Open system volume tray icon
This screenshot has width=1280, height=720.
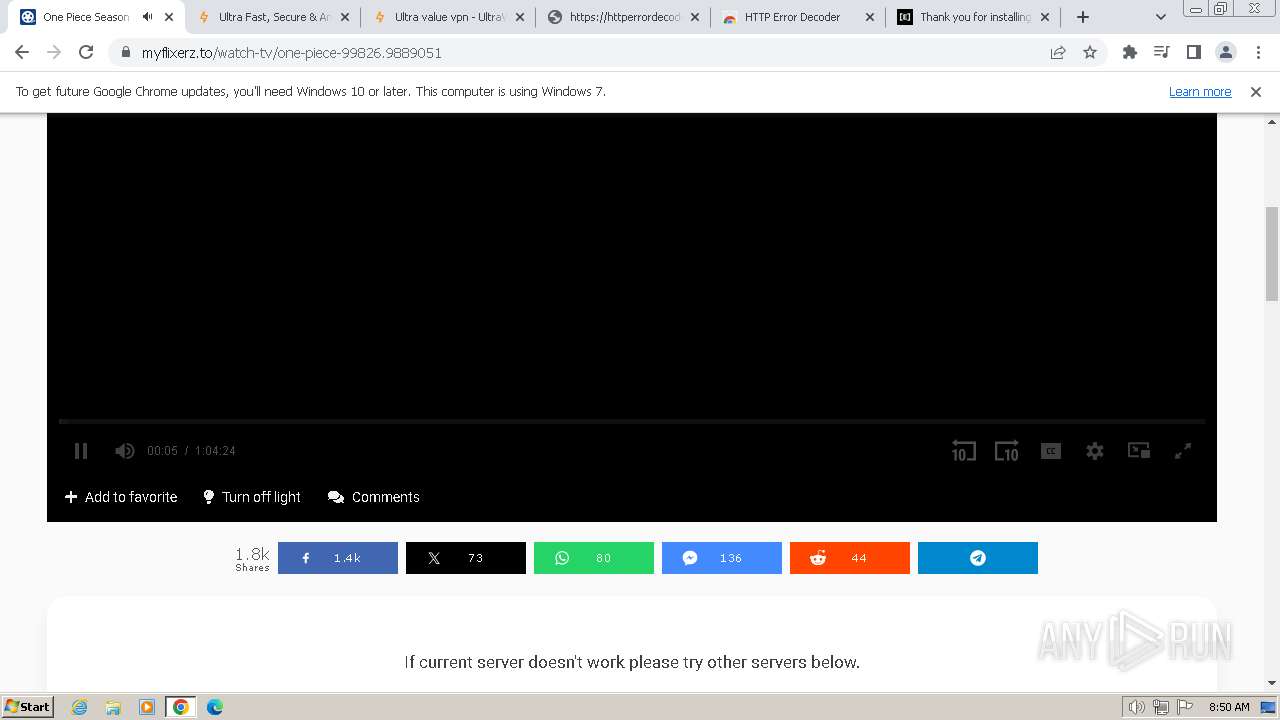click(x=1137, y=707)
